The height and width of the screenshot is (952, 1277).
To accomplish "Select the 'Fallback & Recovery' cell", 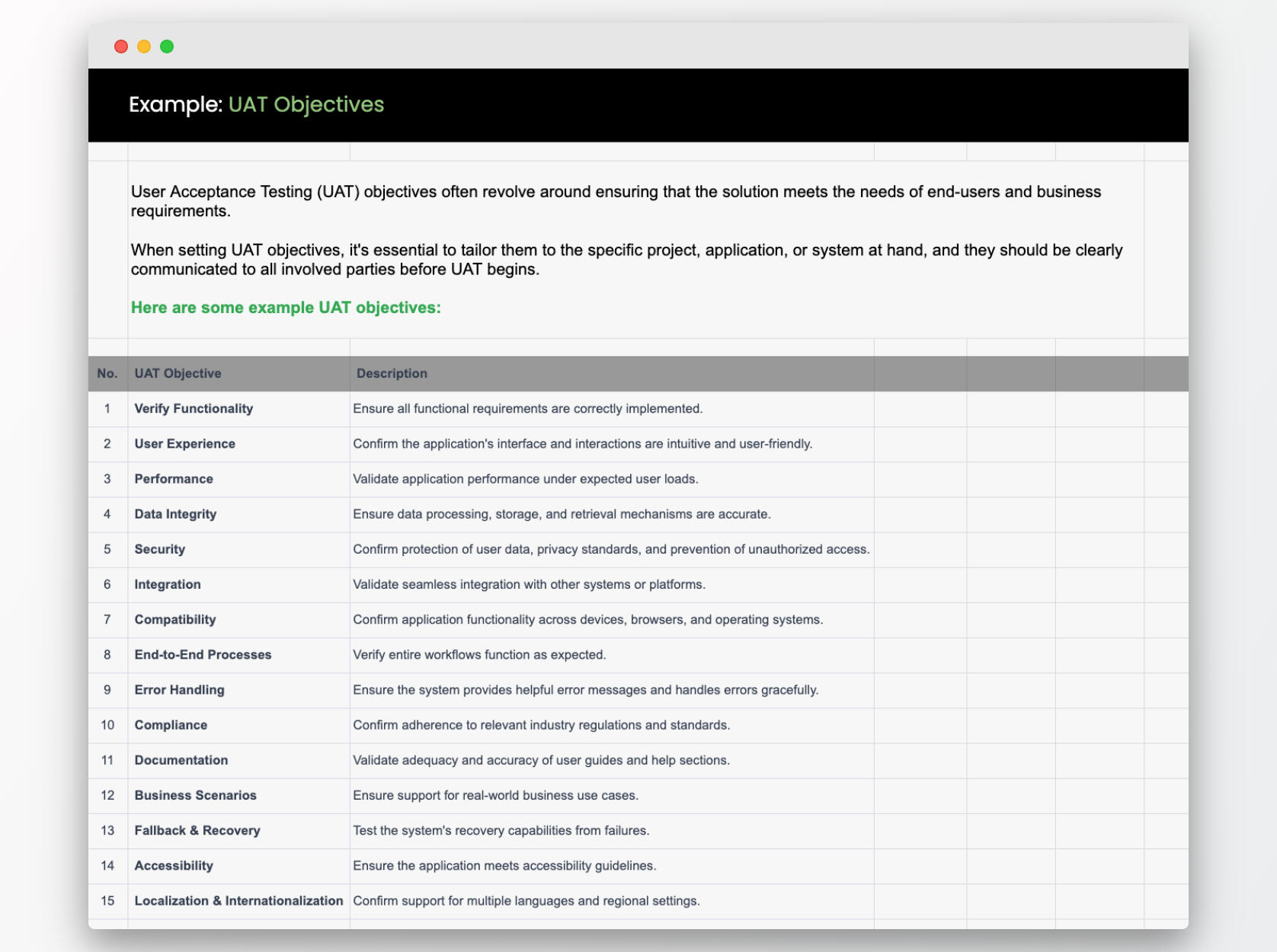I will [197, 830].
